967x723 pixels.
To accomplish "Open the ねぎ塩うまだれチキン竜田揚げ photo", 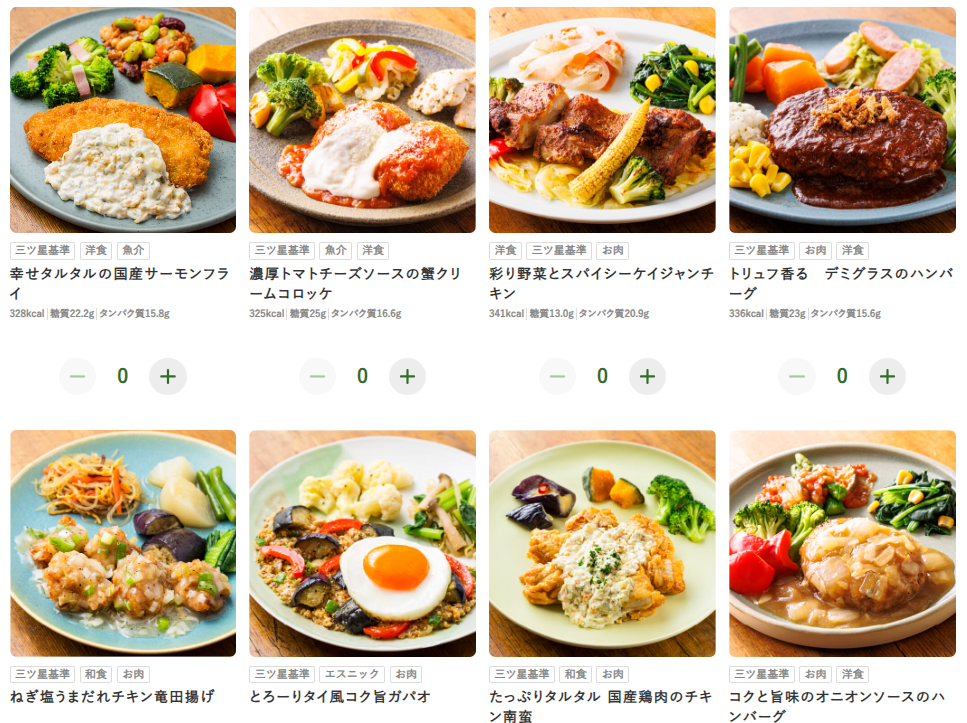I will 123,543.
